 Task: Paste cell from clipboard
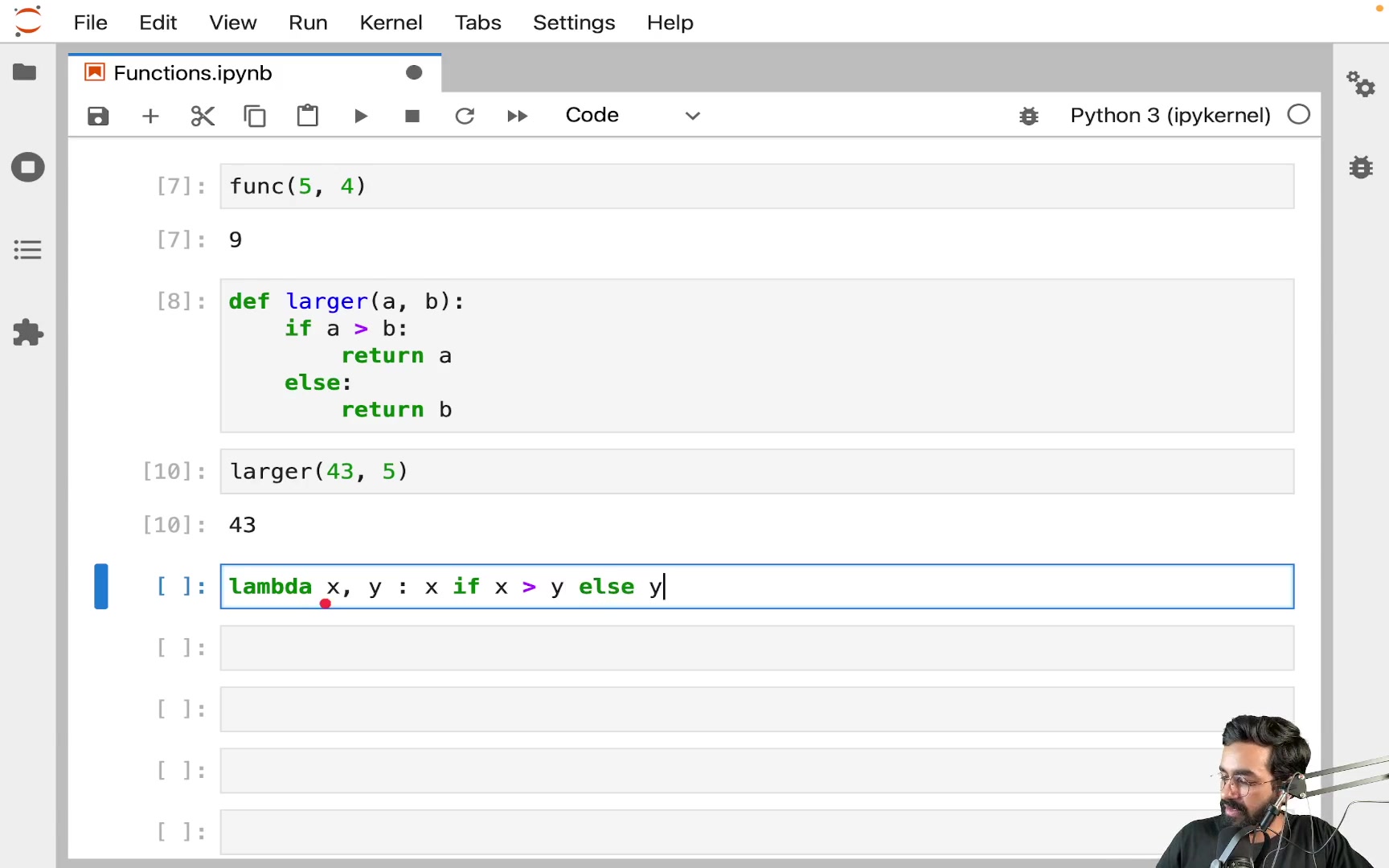[308, 116]
